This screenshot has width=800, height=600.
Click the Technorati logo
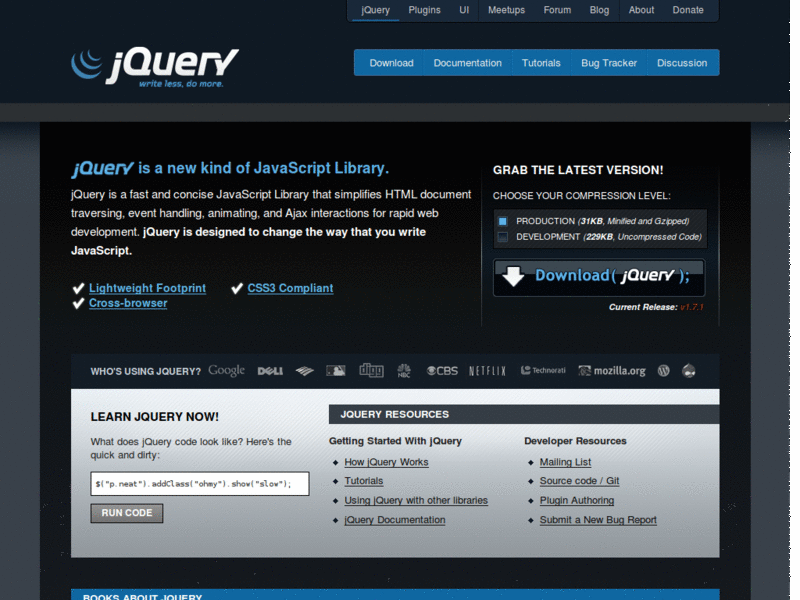pos(543,370)
